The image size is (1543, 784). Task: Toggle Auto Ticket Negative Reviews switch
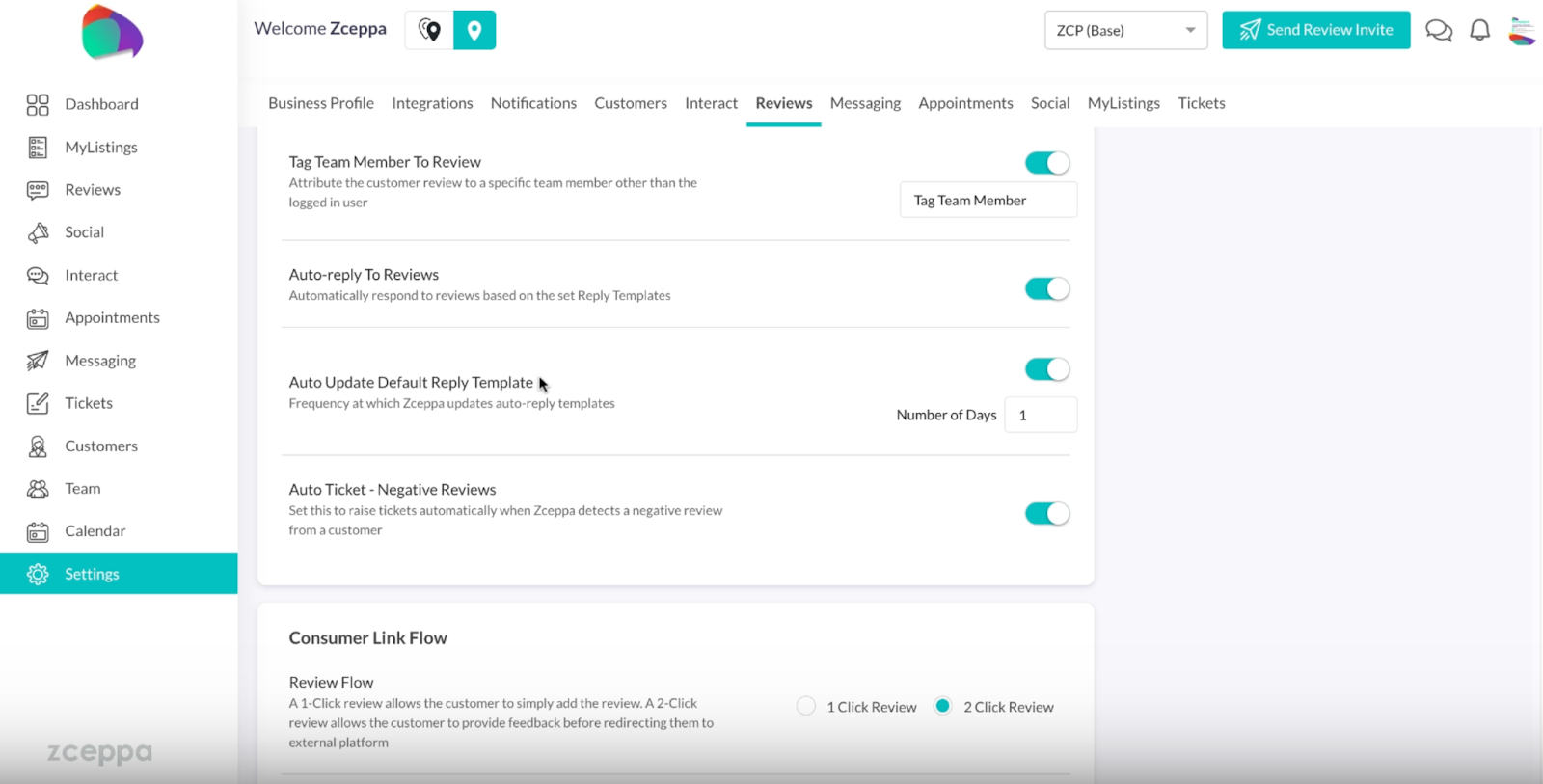tap(1047, 514)
